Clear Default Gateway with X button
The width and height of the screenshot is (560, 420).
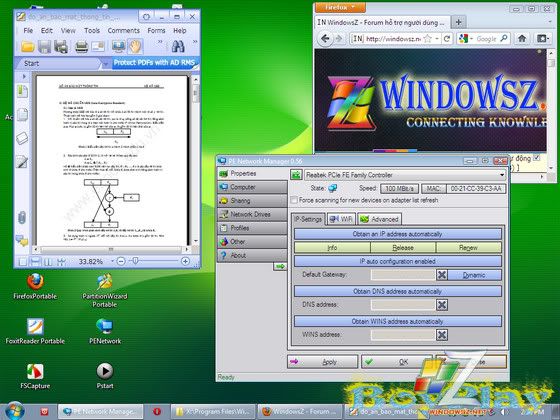click(442, 275)
